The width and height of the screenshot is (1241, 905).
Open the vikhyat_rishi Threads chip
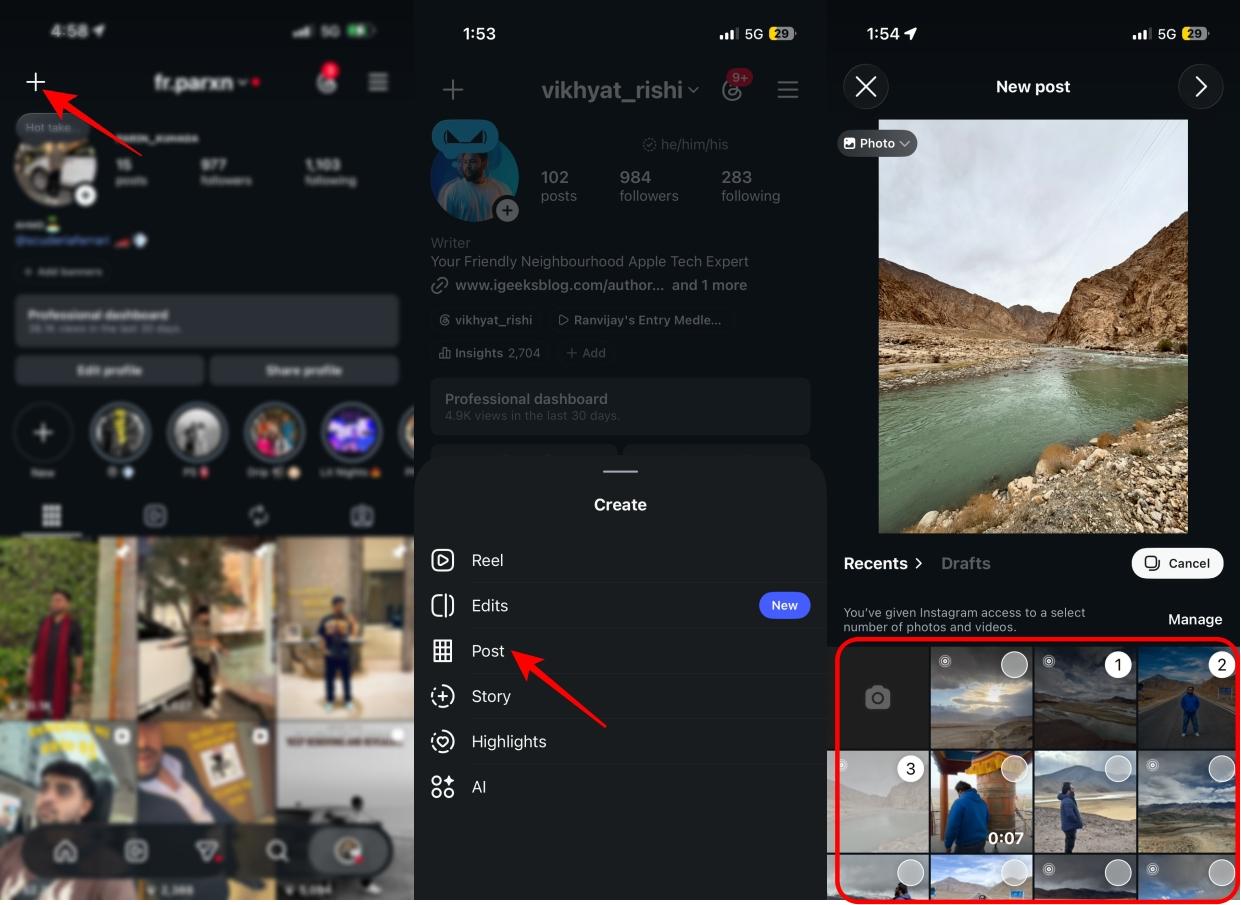point(485,320)
